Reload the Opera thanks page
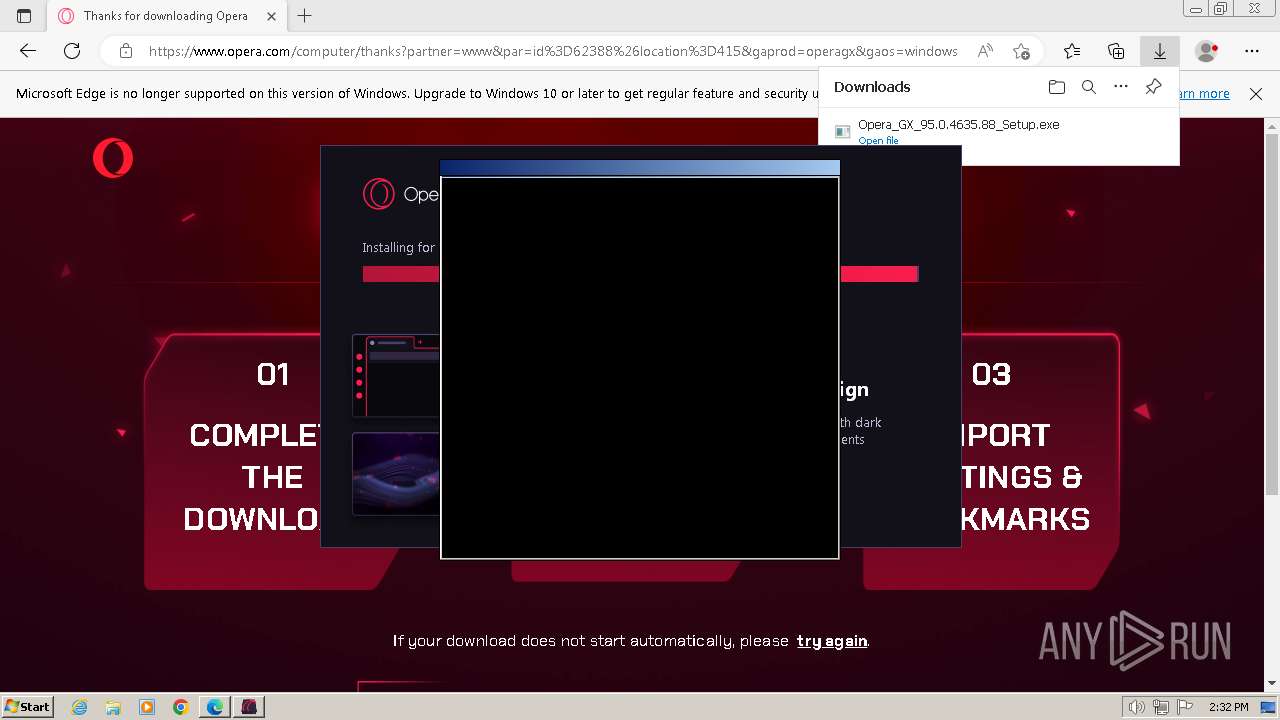Image resolution: width=1280 pixels, height=720 pixels. coord(72,51)
